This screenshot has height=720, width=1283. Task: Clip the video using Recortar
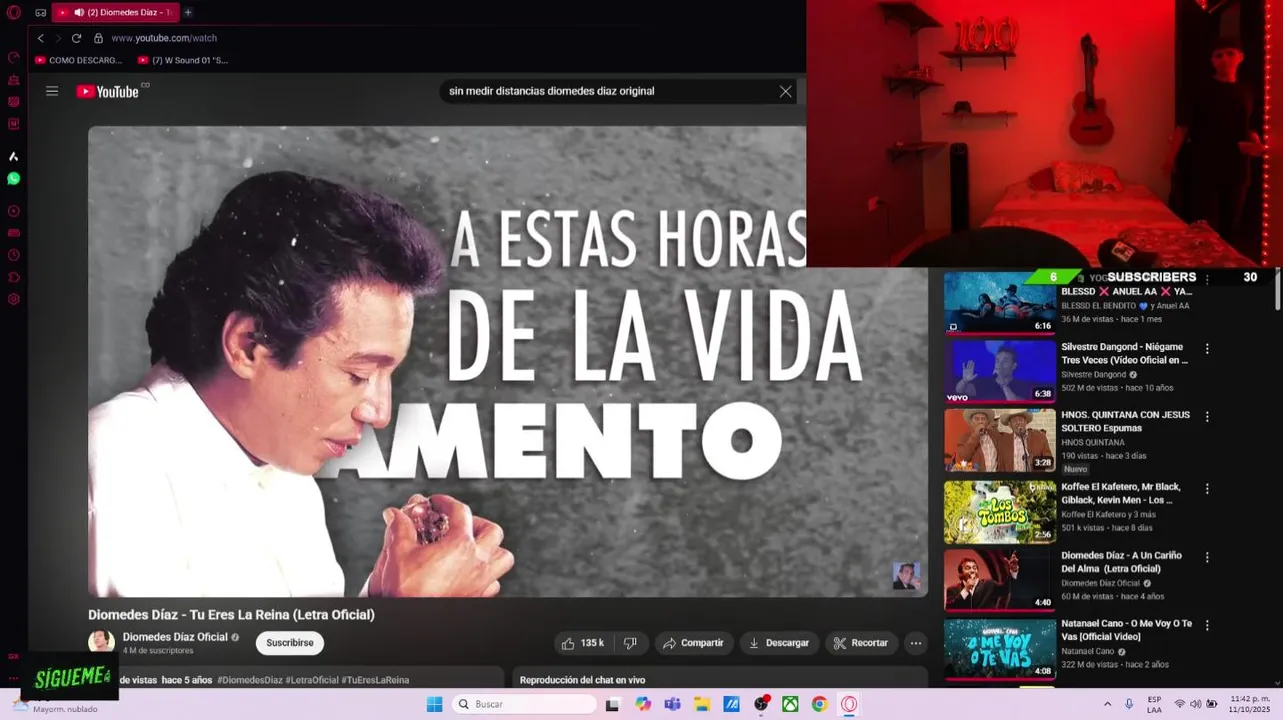pyautogui.click(x=861, y=643)
